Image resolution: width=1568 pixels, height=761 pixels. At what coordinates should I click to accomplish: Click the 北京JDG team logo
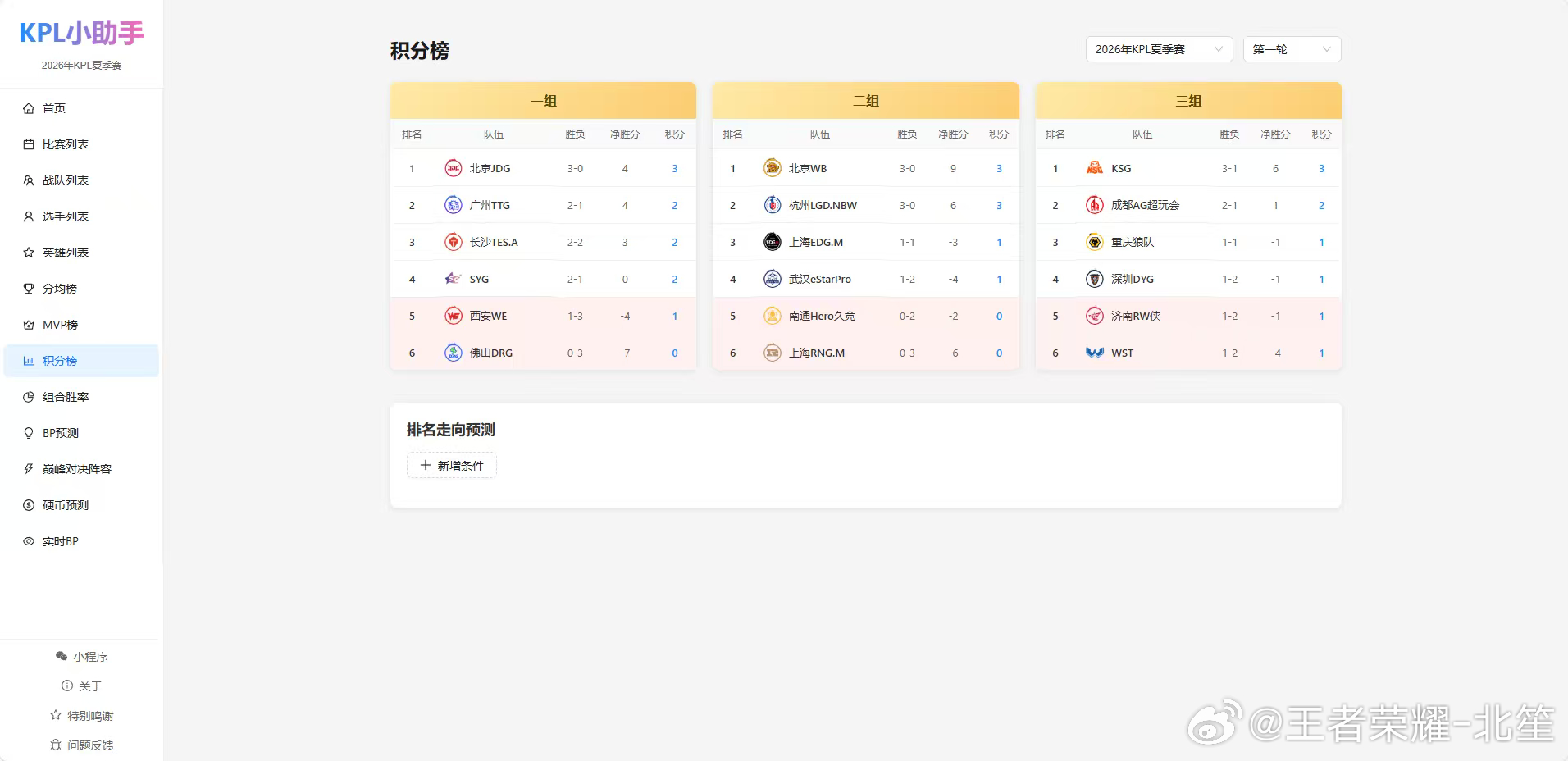click(454, 168)
